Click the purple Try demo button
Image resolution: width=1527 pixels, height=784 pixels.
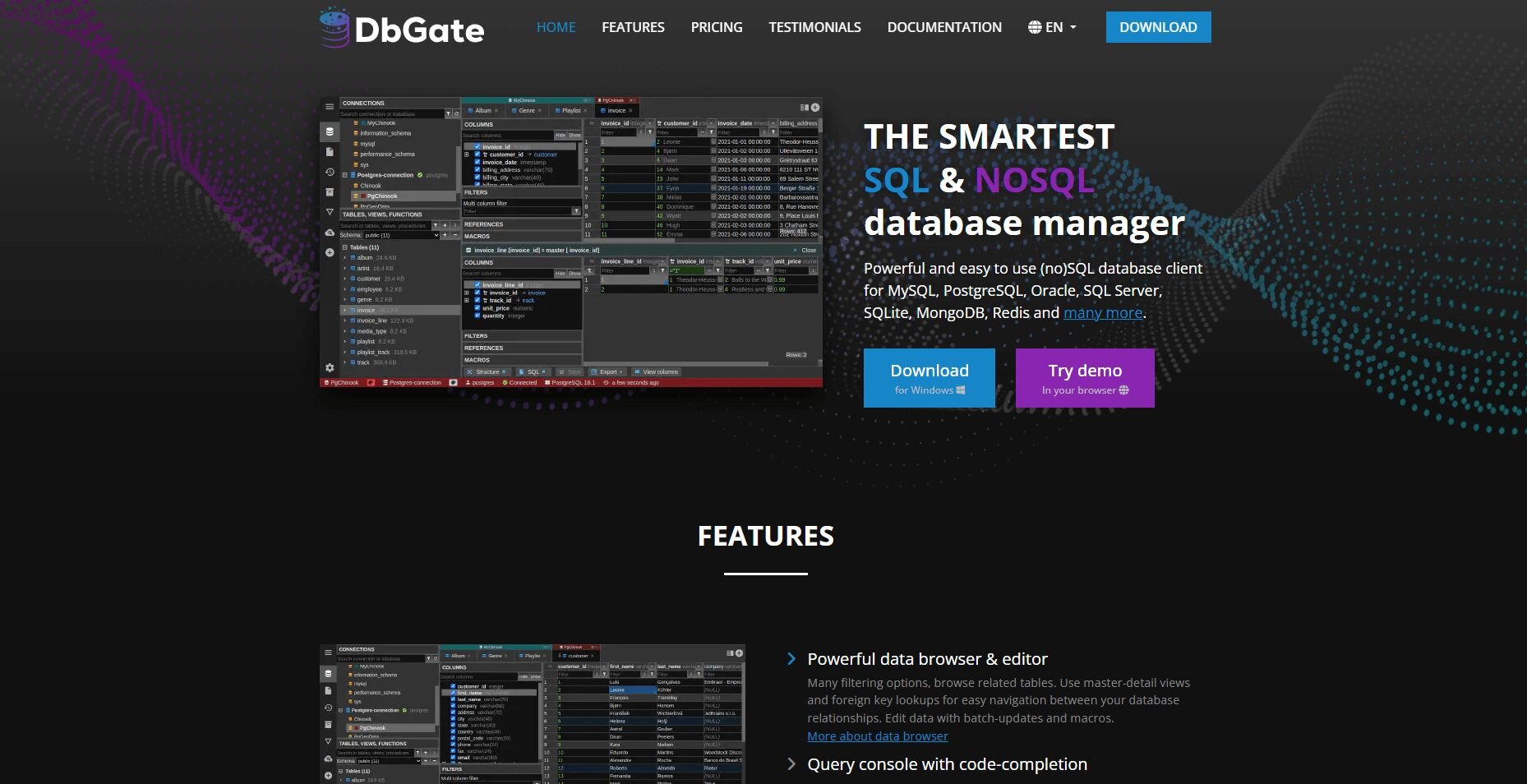click(1084, 378)
